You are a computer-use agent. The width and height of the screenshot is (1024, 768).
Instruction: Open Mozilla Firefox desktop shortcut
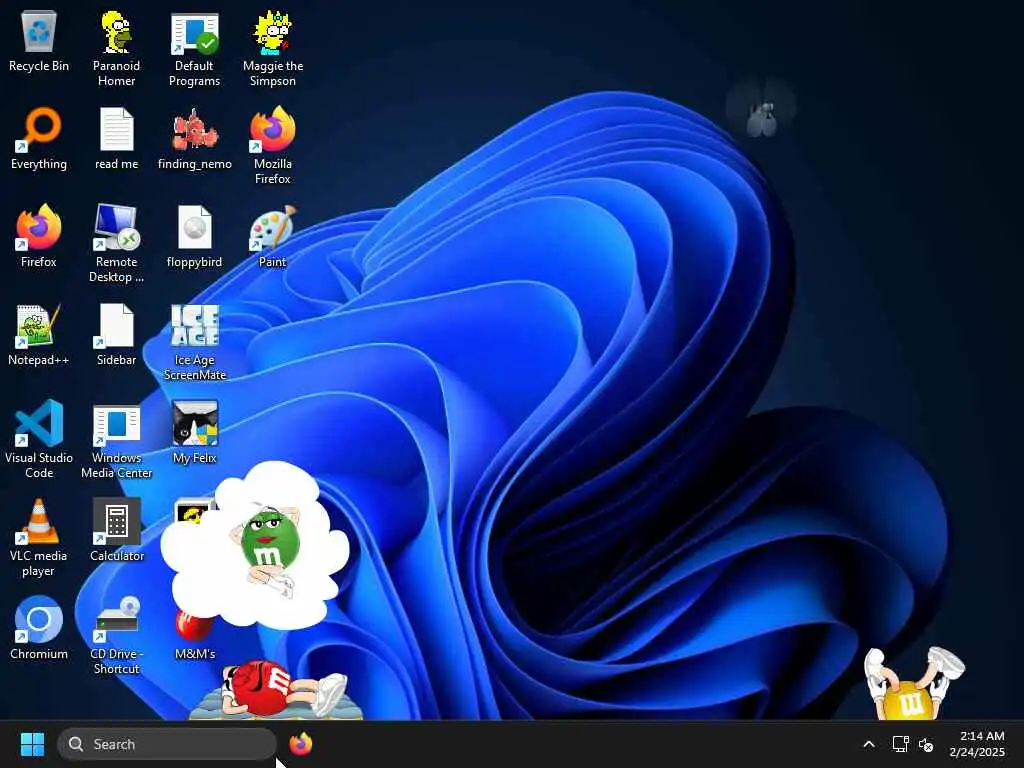point(272,146)
